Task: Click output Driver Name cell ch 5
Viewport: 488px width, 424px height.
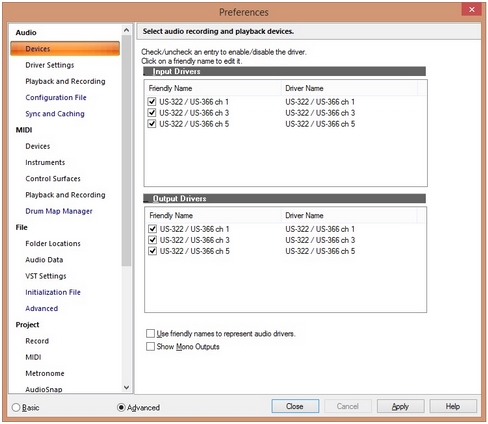Action: coord(320,251)
